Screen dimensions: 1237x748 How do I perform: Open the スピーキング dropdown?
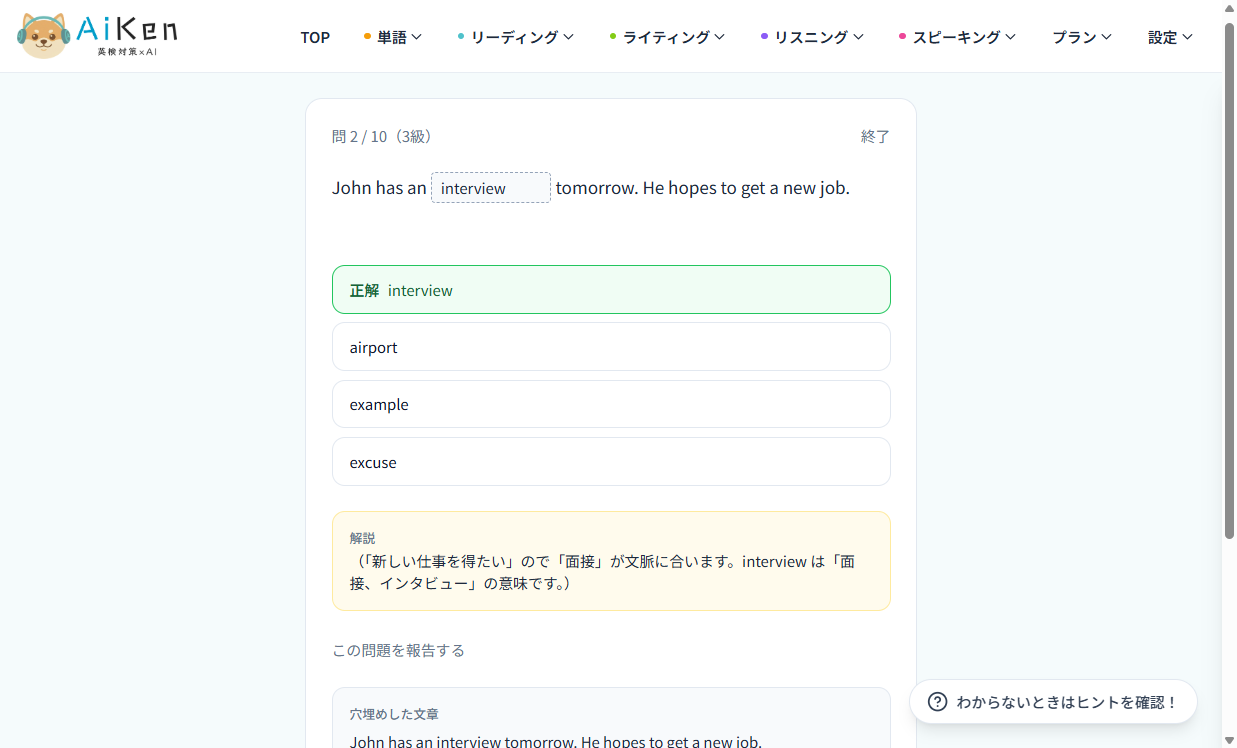pyautogui.click(x=958, y=37)
